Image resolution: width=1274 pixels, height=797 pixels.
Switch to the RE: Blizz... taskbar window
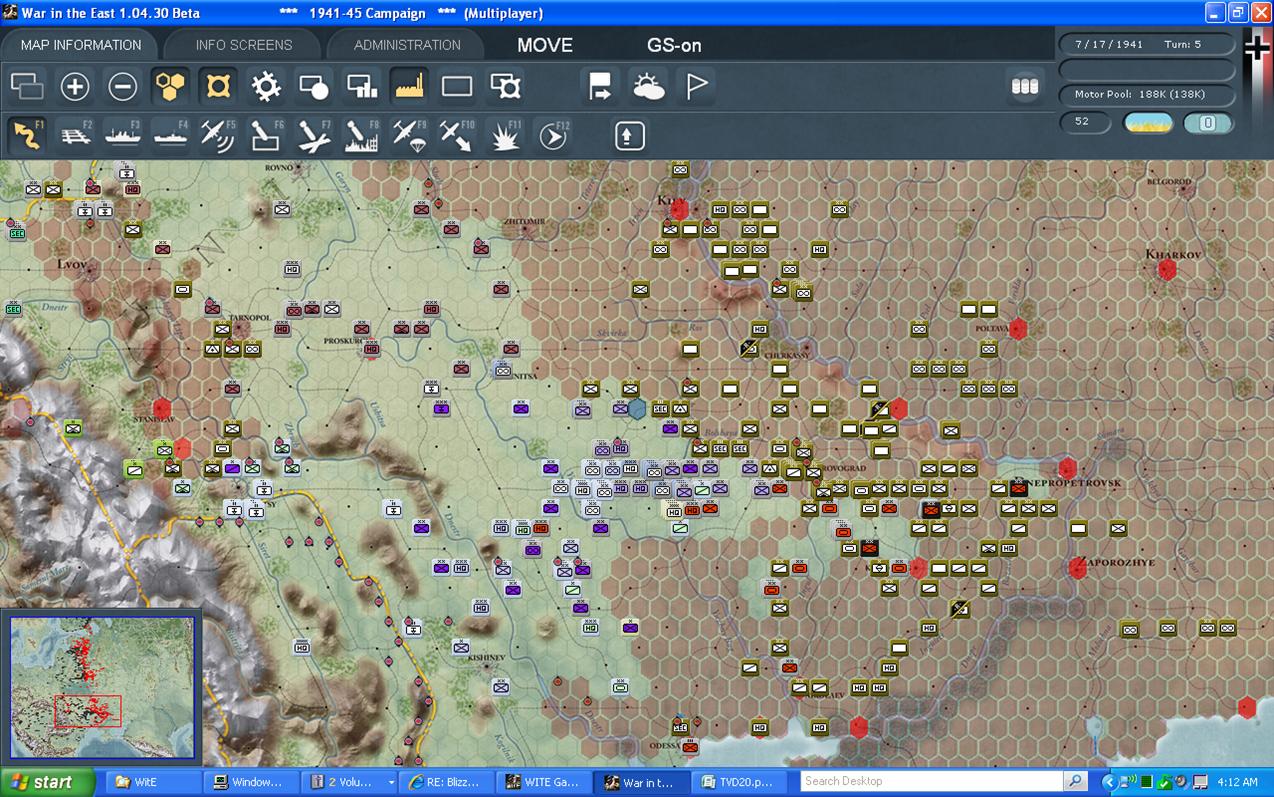click(447, 782)
